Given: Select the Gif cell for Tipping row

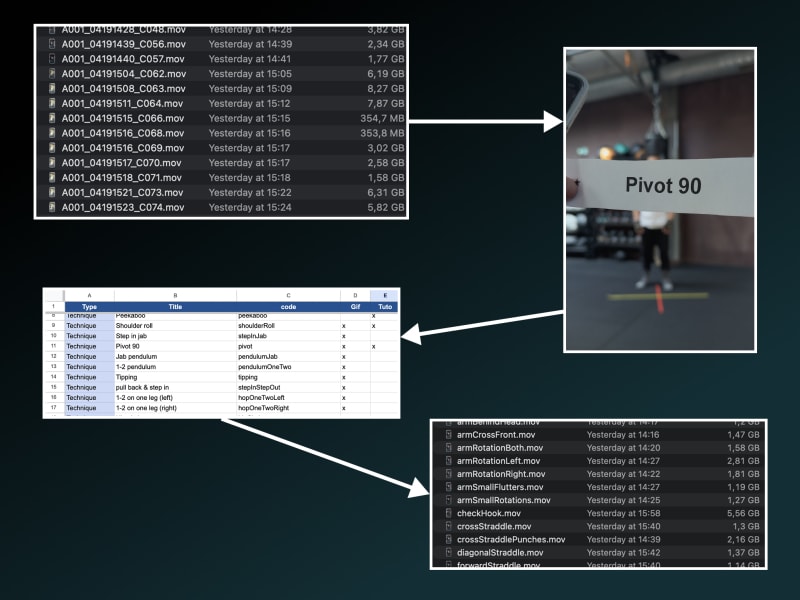Looking at the screenshot, I should (343, 377).
